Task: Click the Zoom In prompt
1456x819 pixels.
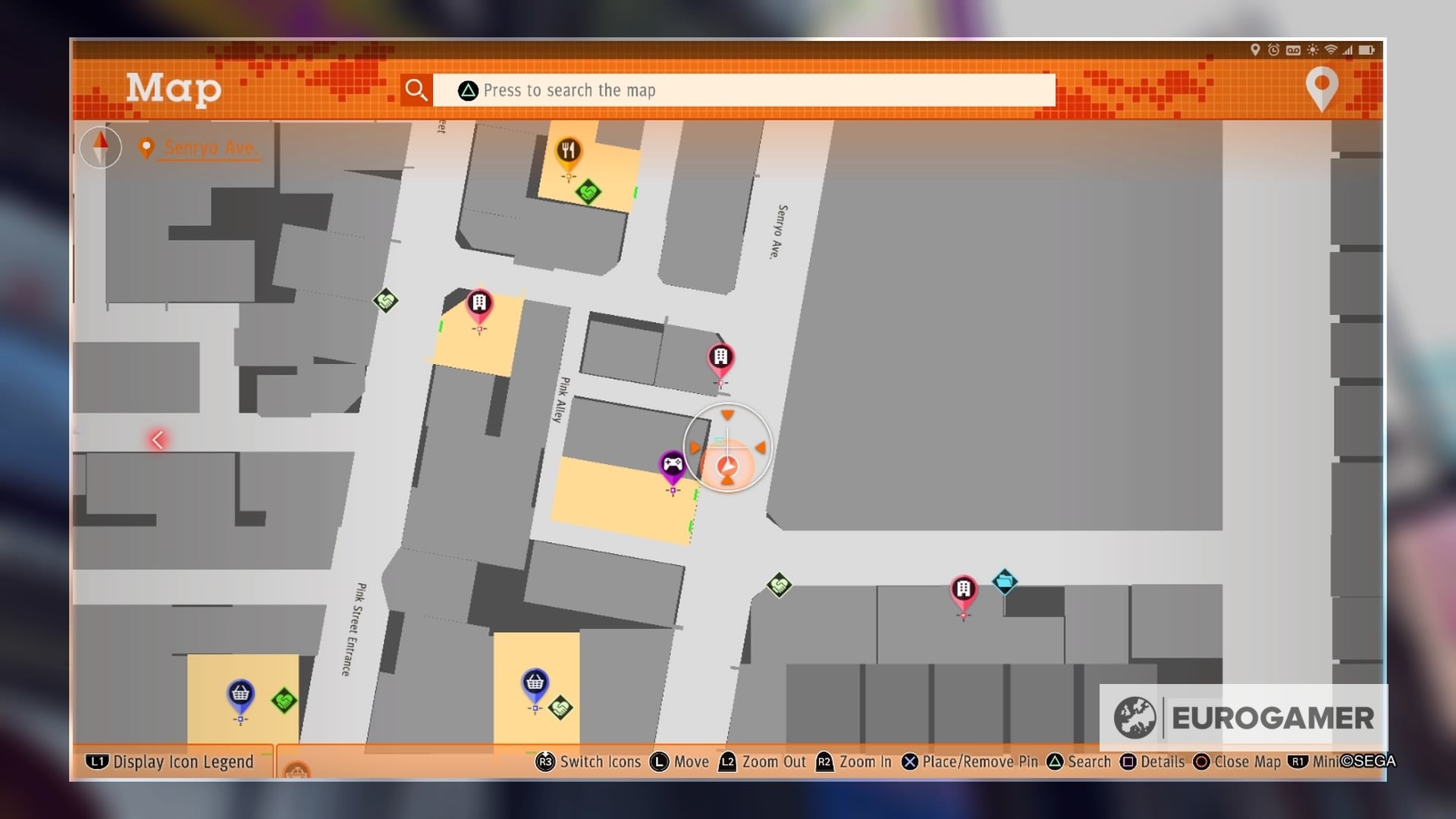Action: point(854,761)
